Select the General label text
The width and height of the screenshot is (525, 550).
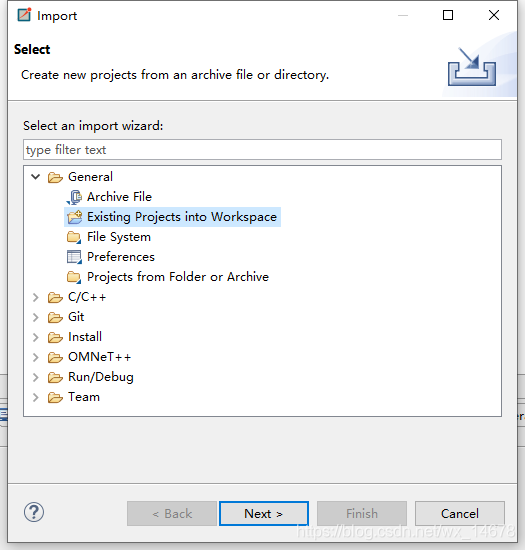(x=90, y=177)
